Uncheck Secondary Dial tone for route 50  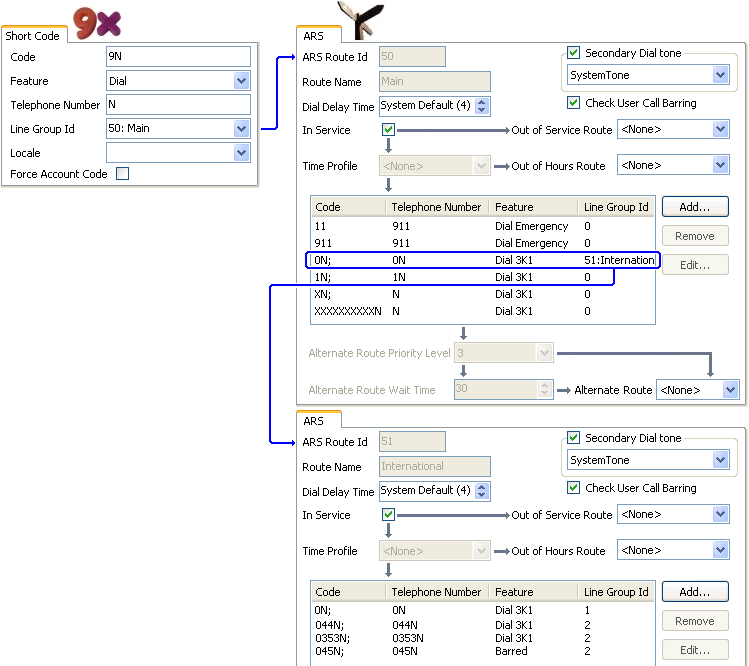(573, 53)
